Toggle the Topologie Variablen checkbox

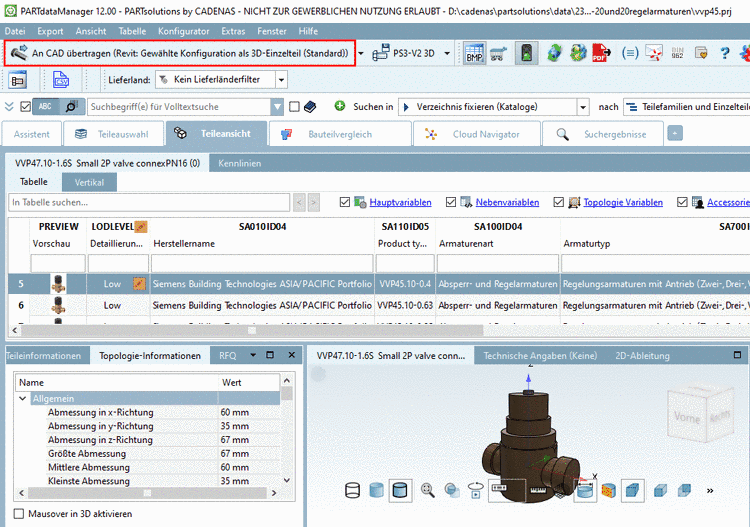coord(558,202)
